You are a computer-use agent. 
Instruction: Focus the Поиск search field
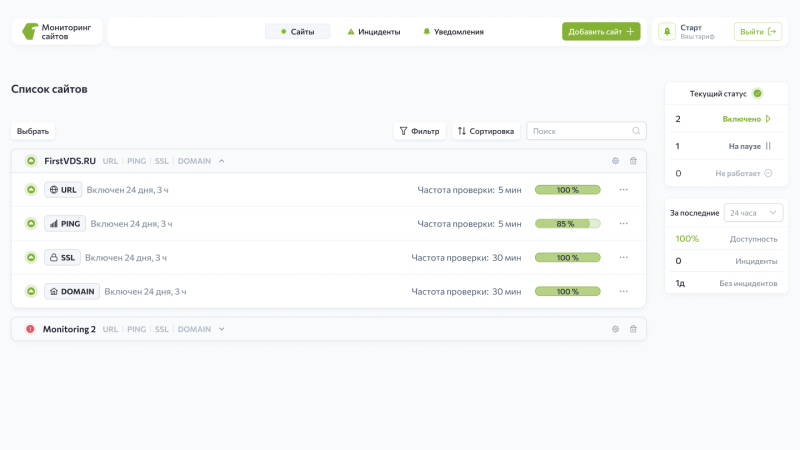(x=586, y=131)
